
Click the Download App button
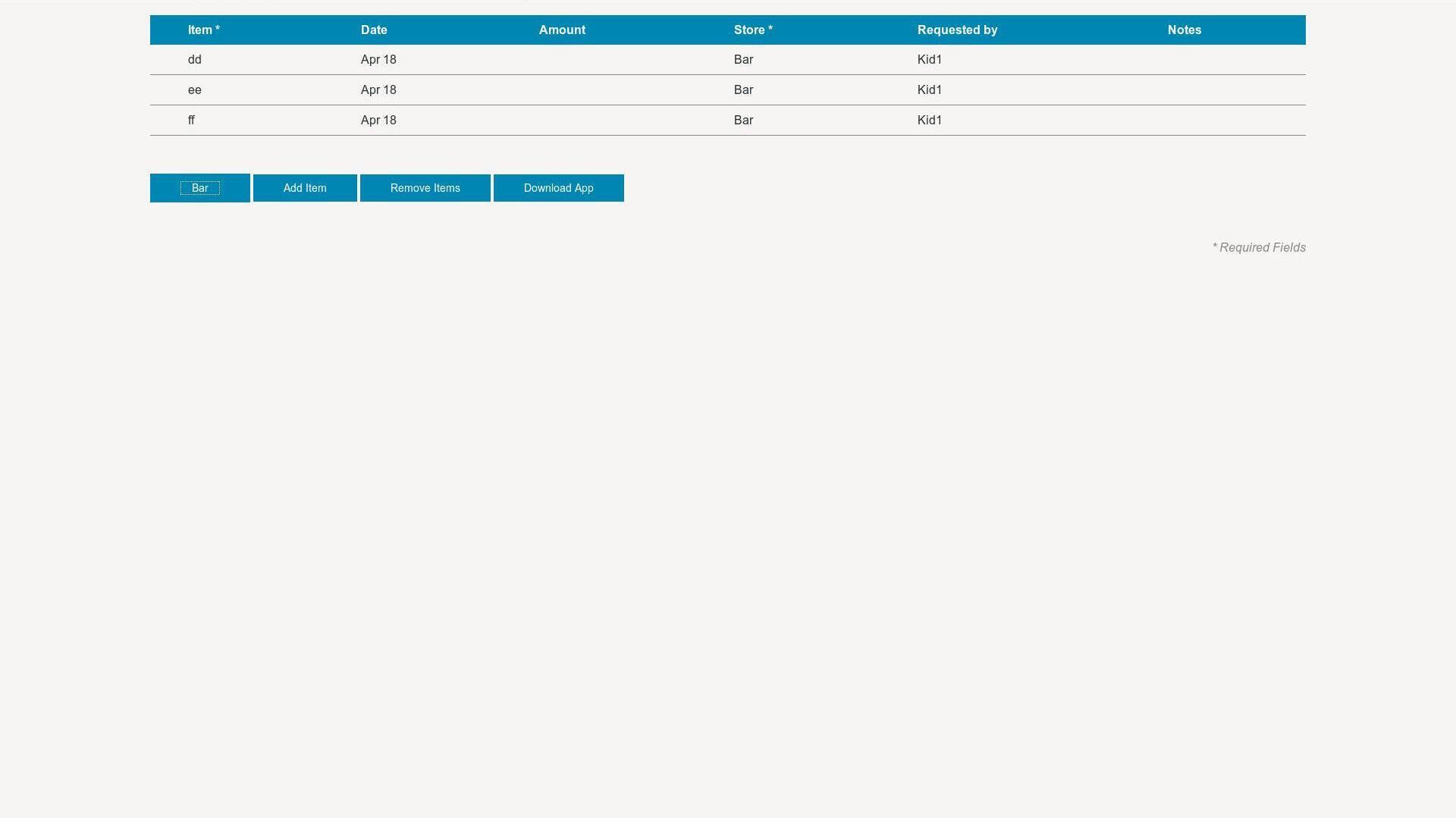tap(559, 188)
